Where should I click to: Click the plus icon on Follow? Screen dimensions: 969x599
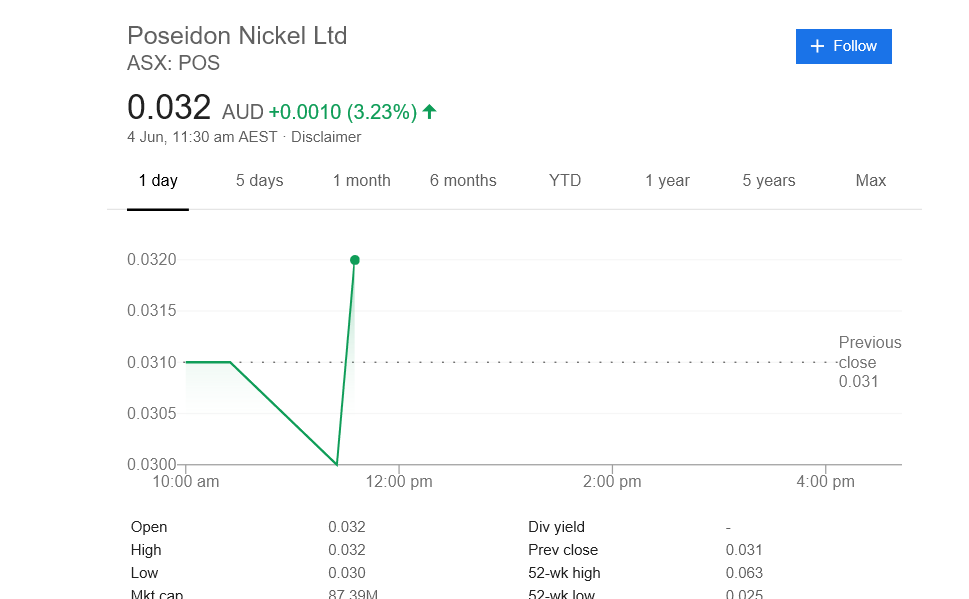pyautogui.click(x=817, y=46)
